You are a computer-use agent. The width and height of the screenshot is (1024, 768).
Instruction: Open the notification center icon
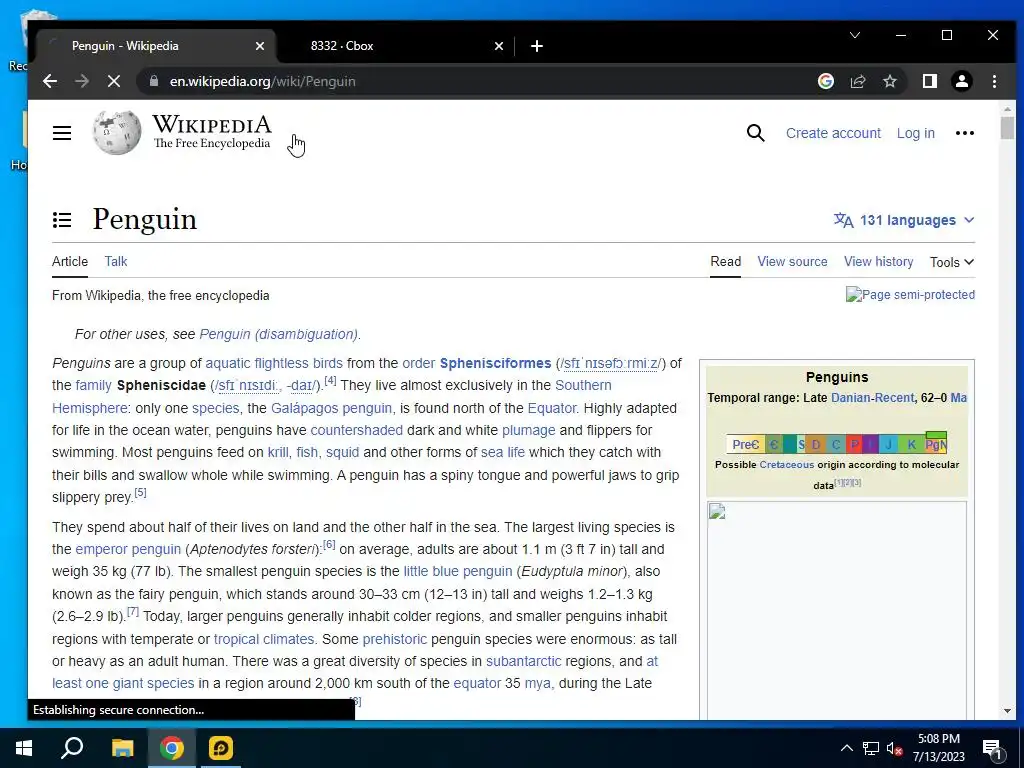pos(992,748)
